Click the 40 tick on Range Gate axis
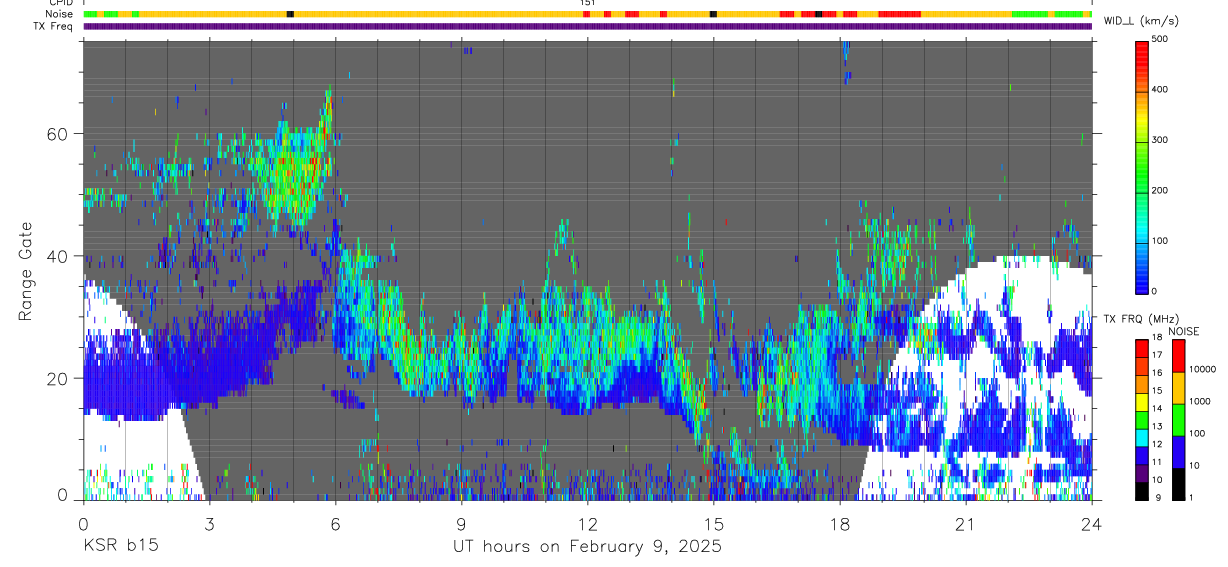The image size is (1228, 567). click(57, 256)
